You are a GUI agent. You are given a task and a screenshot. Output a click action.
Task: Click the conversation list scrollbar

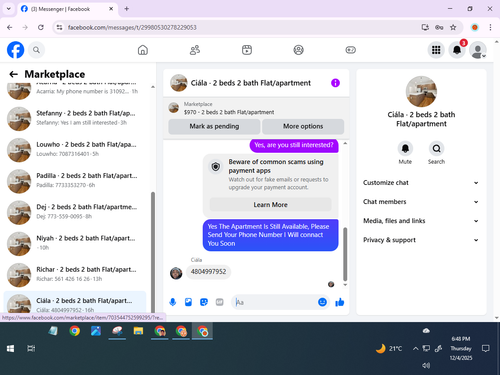(x=153, y=252)
